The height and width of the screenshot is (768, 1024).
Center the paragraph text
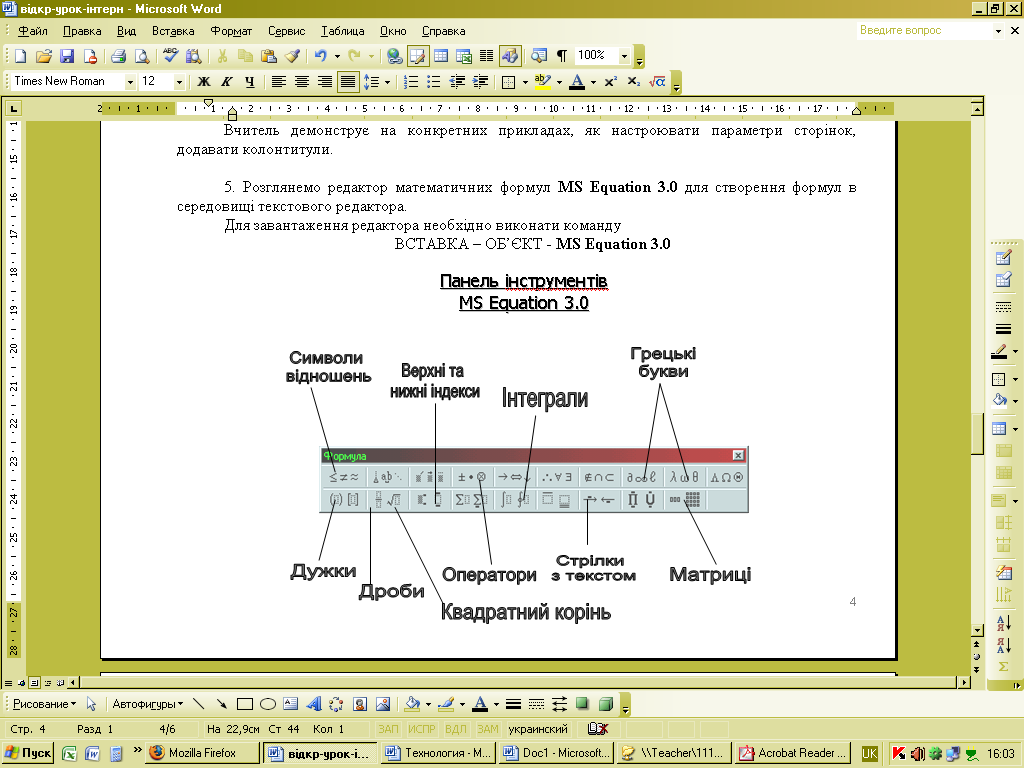(301, 82)
